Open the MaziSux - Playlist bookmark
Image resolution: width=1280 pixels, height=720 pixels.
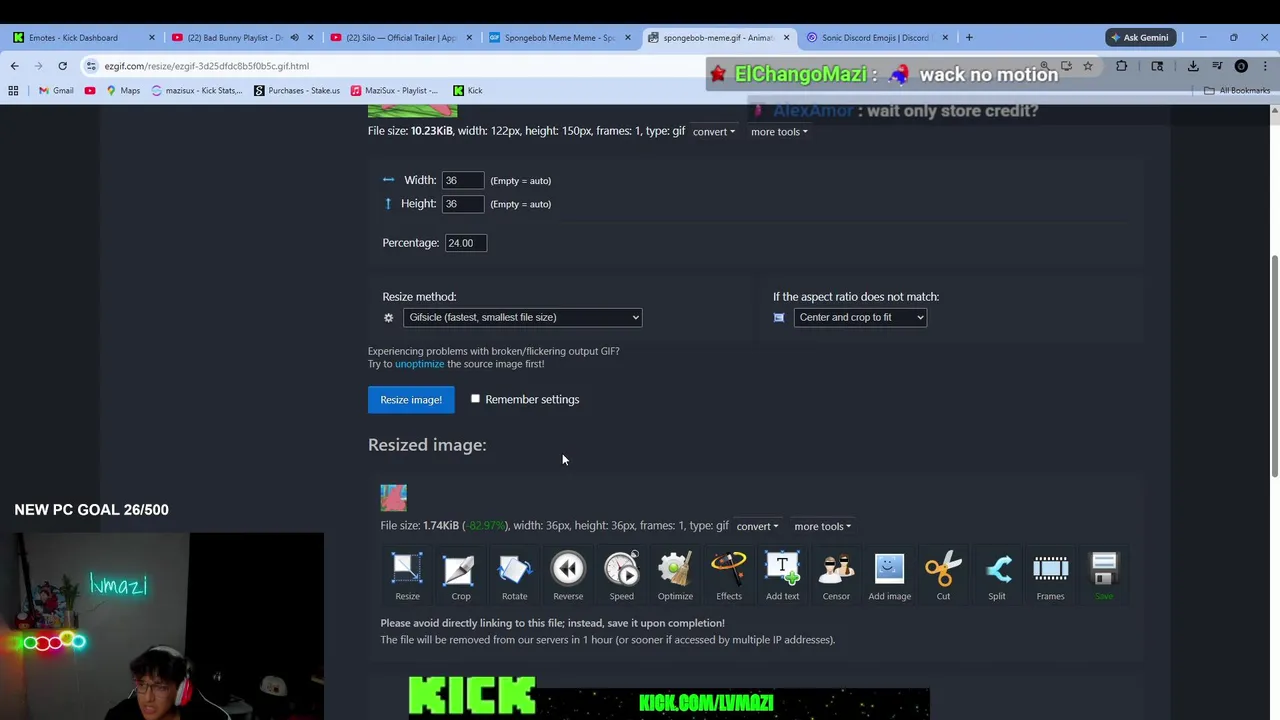coord(395,90)
